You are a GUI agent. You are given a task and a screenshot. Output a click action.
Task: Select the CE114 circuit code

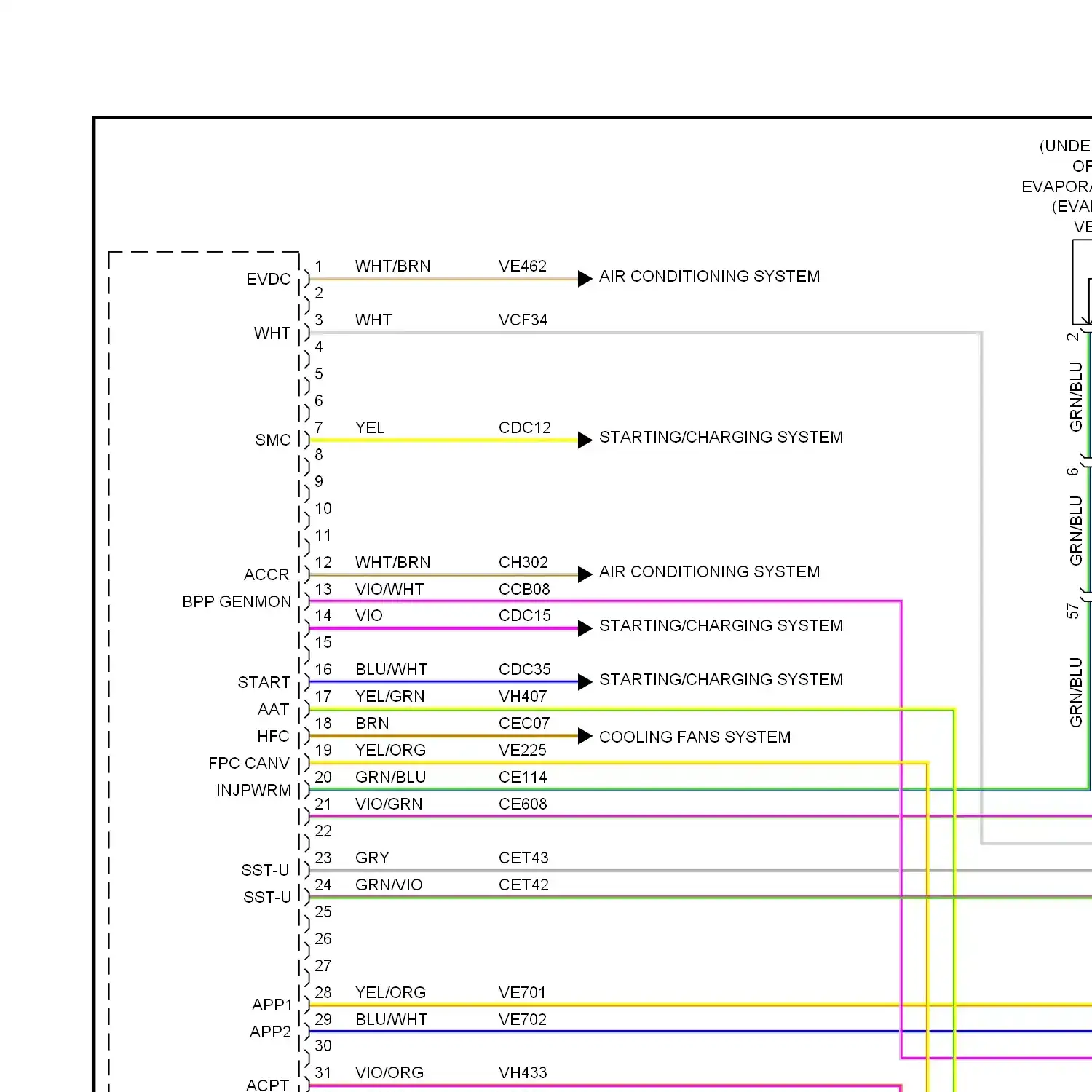click(x=523, y=778)
